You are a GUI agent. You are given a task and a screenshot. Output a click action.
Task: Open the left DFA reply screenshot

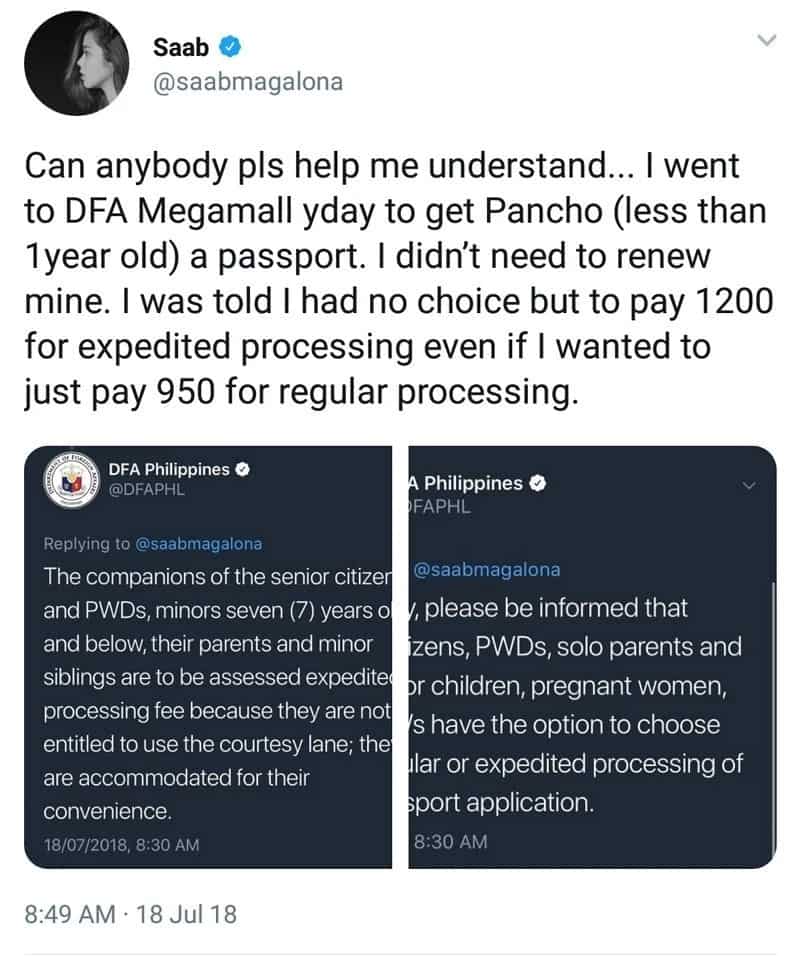click(208, 657)
